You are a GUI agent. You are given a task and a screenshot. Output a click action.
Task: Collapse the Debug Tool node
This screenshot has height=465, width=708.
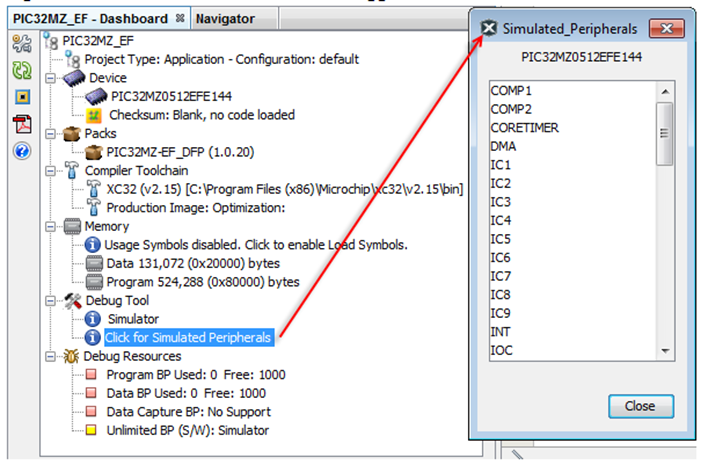coord(51,301)
